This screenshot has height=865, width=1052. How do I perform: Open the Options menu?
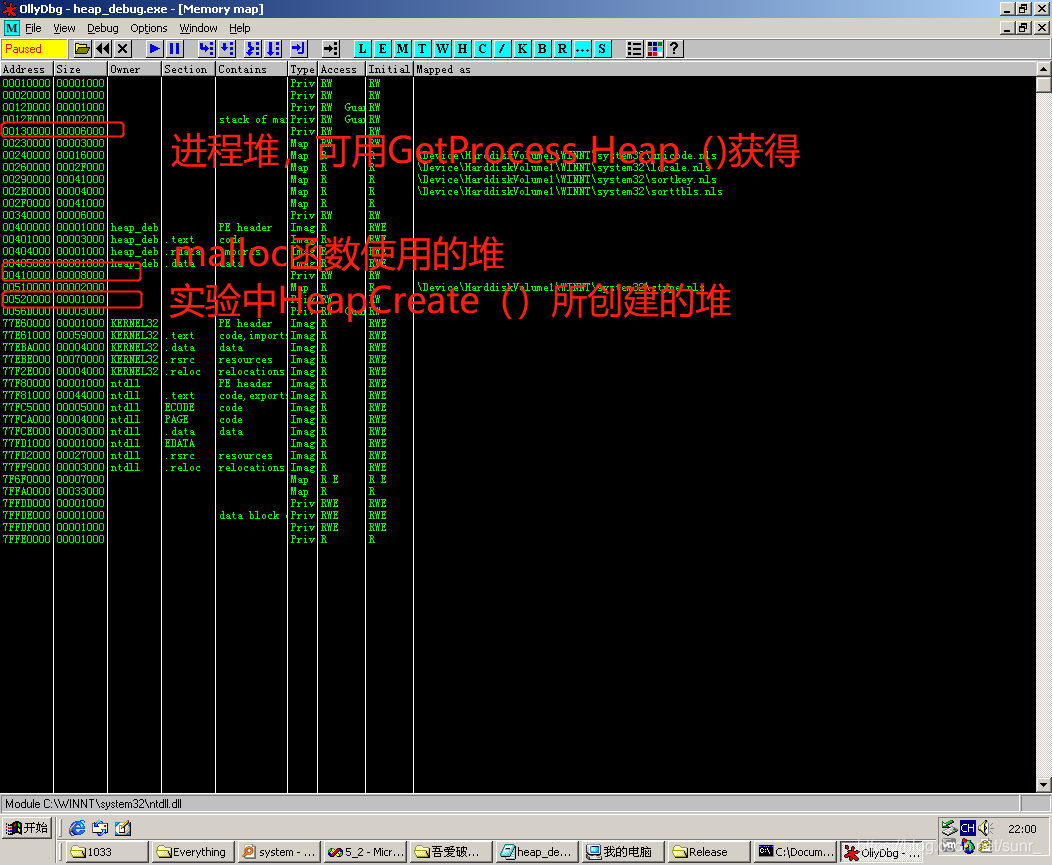click(x=149, y=28)
